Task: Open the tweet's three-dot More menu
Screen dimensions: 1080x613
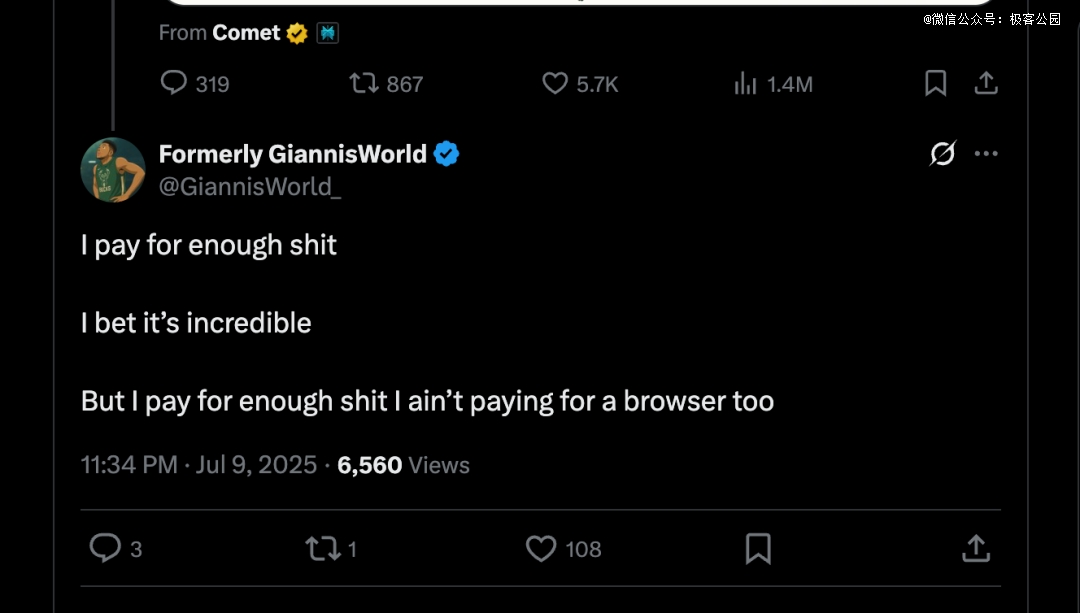Action: 986,154
